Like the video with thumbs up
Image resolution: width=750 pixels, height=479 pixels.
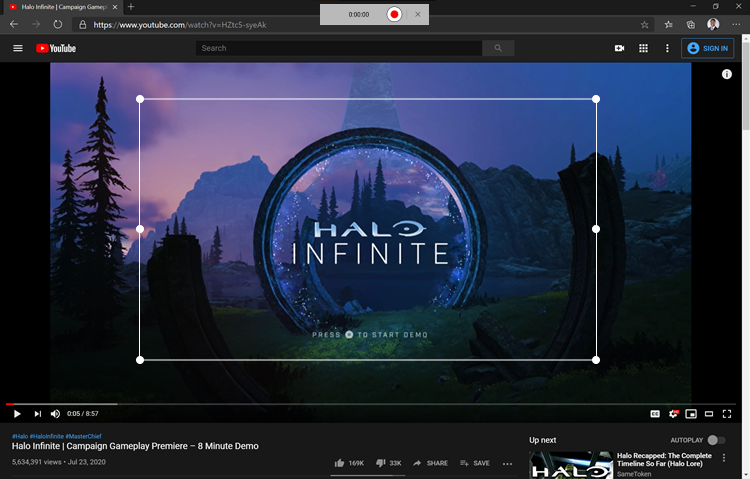[340, 463]
